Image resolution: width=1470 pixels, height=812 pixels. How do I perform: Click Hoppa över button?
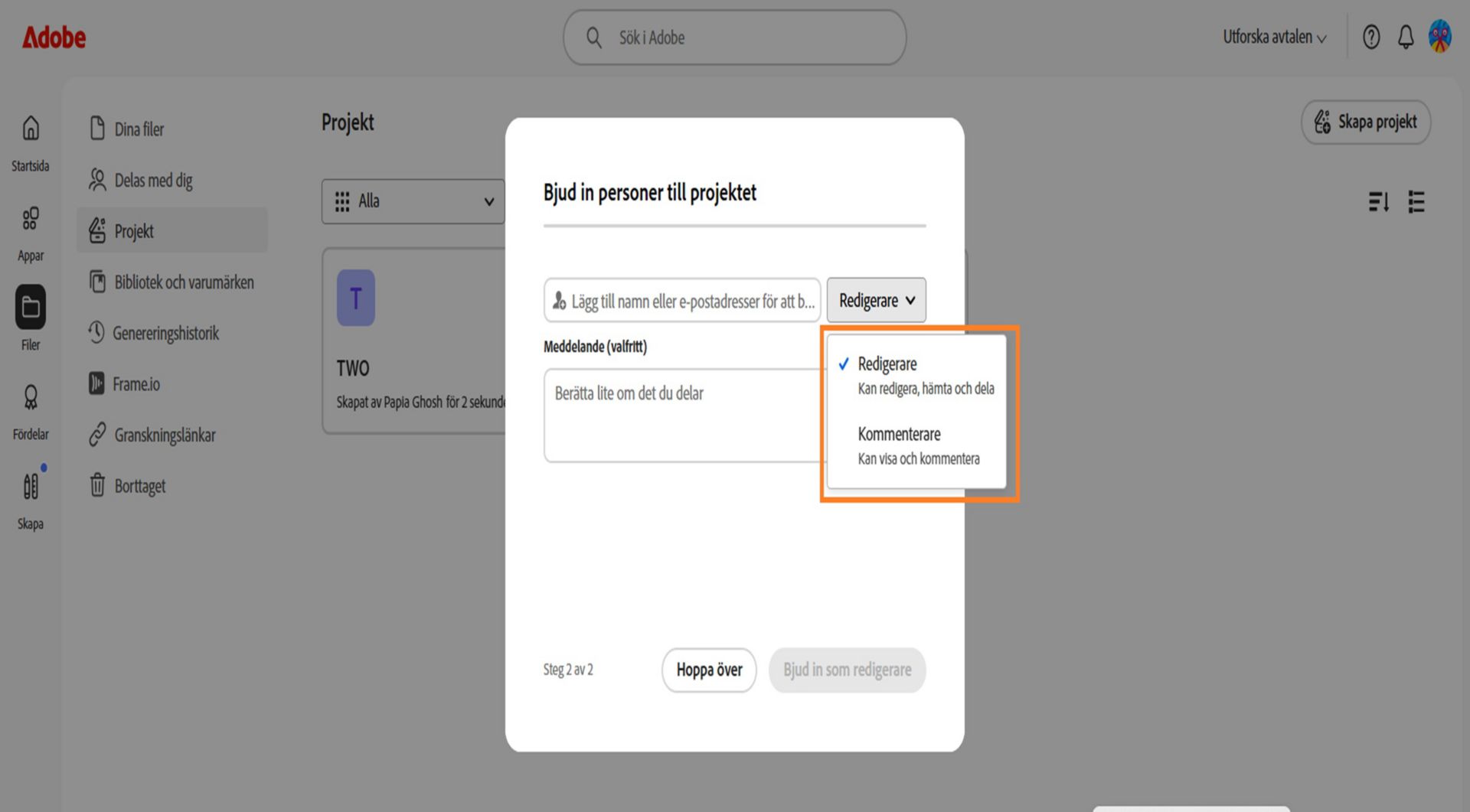tap(709, 670)
